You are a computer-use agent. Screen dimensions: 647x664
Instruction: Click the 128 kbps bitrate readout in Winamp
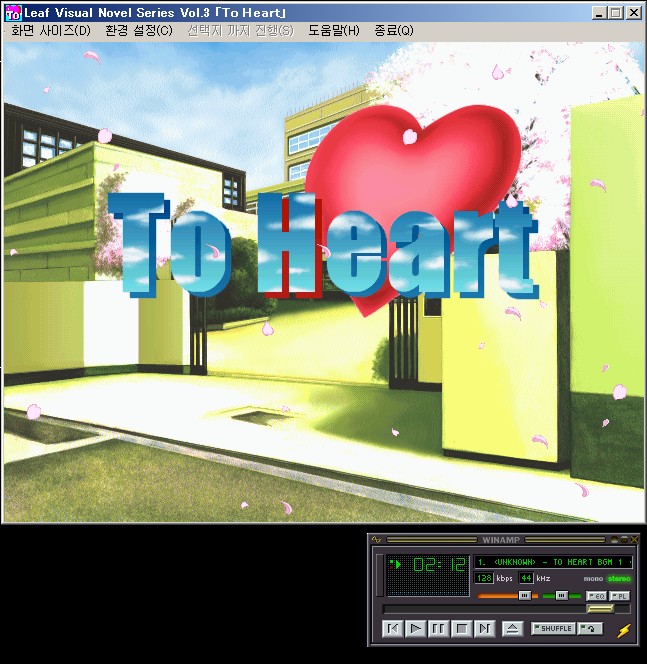coord(484,578)
